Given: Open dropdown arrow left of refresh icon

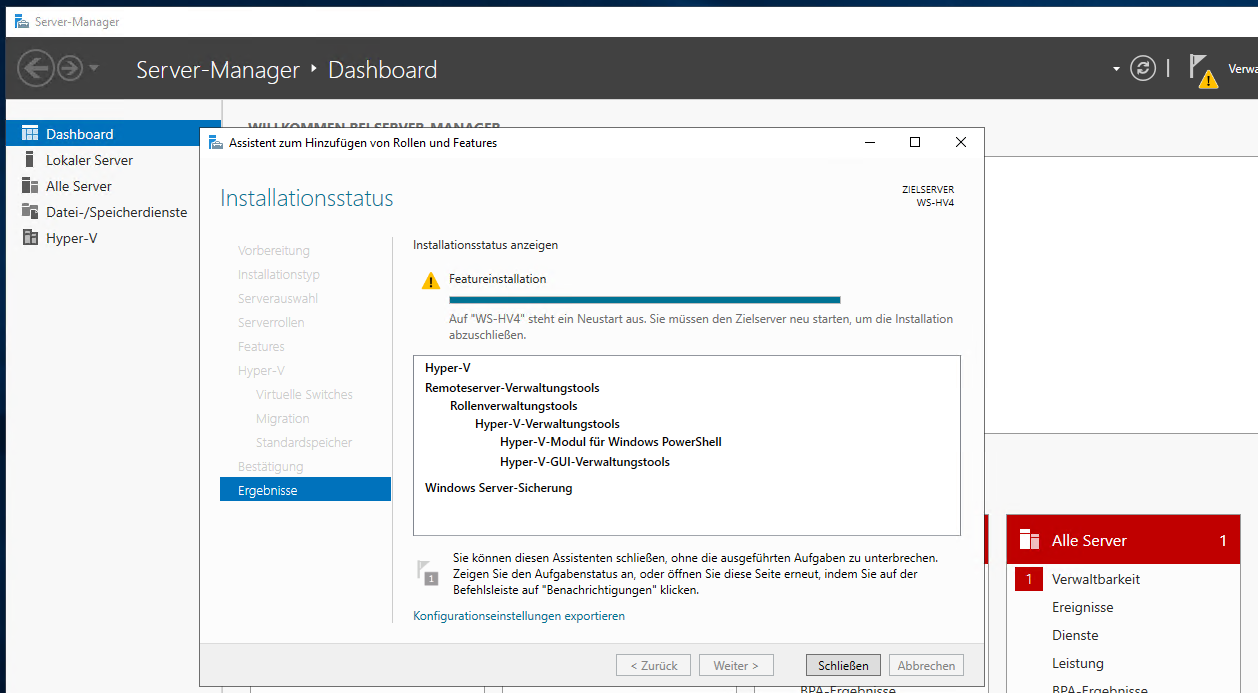Looking at the screenshot, I should coord(1116,69).
